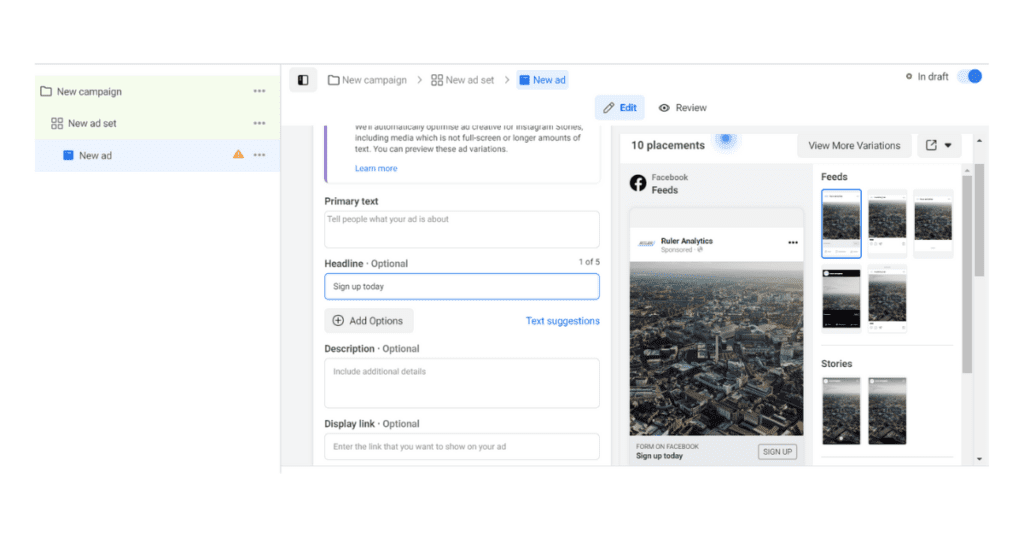Open the Learn more link
The width and height of the screenshot is (1024, 536).
[x=376, y=168]
